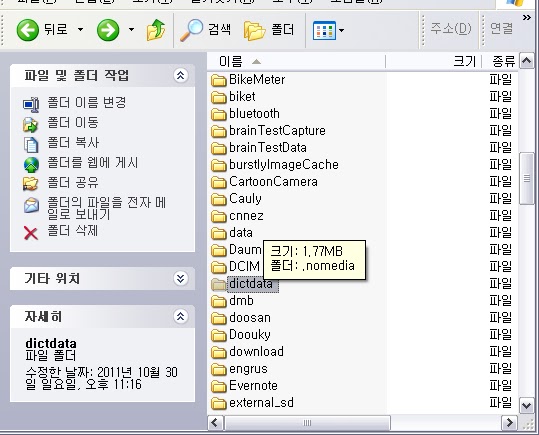Click the horizontal scrollbar left arrow
This screenshot has height=435, width=539.
(216, 423)
